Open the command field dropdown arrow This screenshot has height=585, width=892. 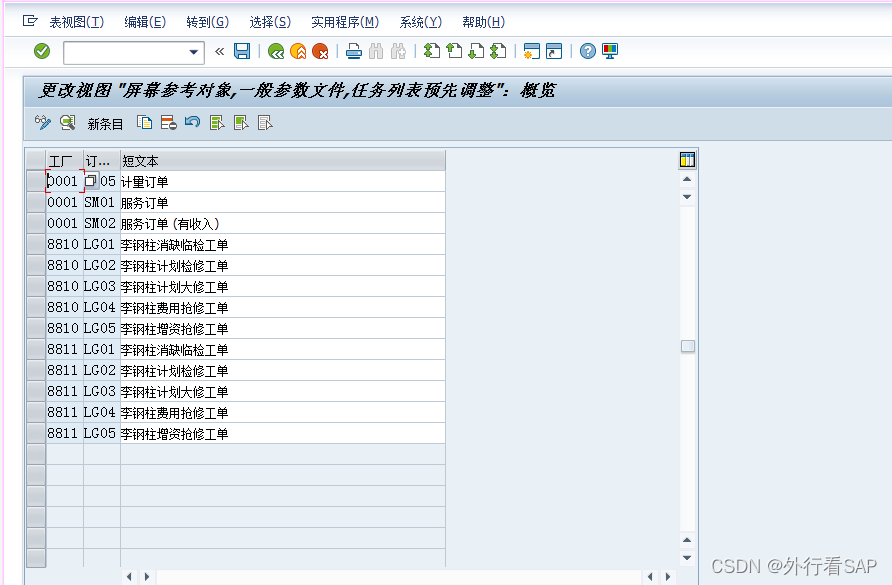click(x=193, y=52)
